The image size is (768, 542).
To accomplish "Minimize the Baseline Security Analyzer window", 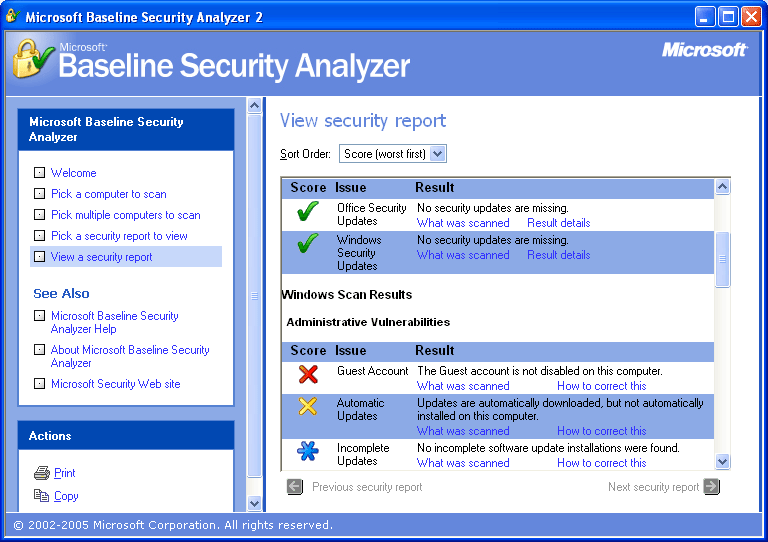I will pos(705,17).
